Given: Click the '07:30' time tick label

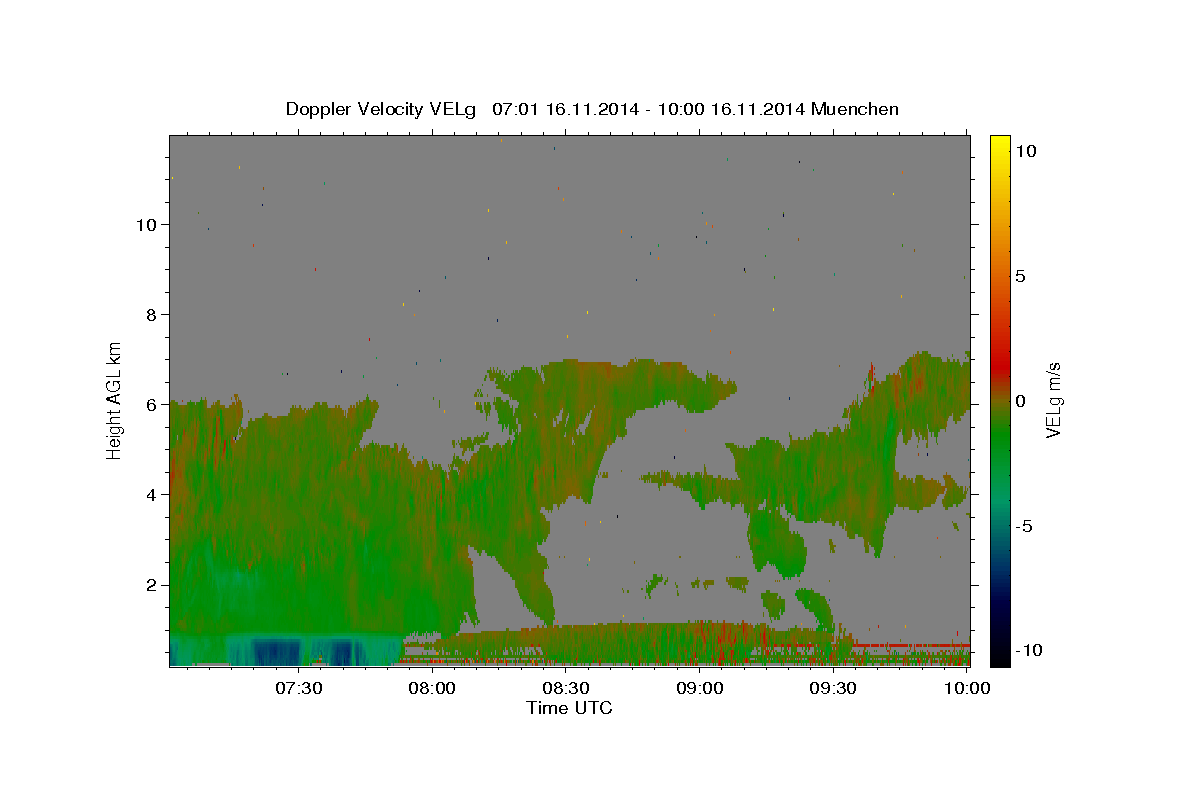Looking at the screenshot, I should point(299,688).
